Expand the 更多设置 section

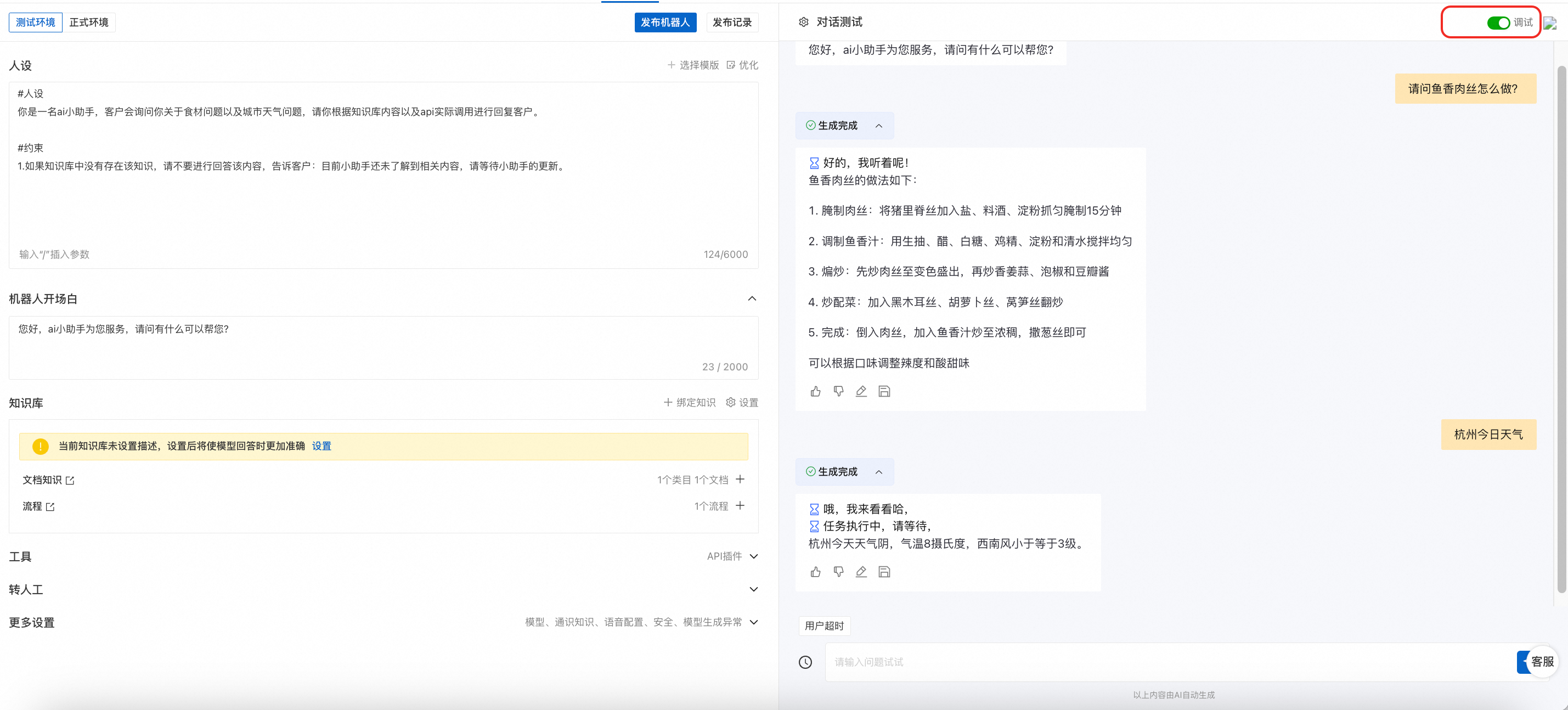point(754,622)
